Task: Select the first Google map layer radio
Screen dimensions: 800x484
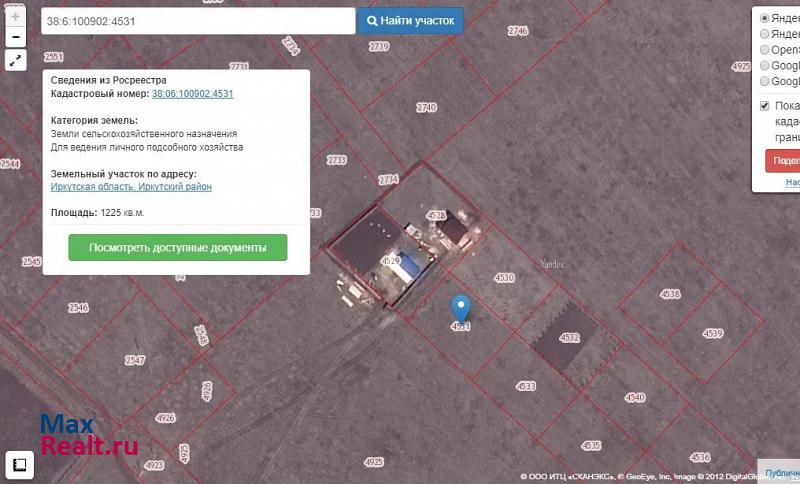Action: tap(765, 66)
